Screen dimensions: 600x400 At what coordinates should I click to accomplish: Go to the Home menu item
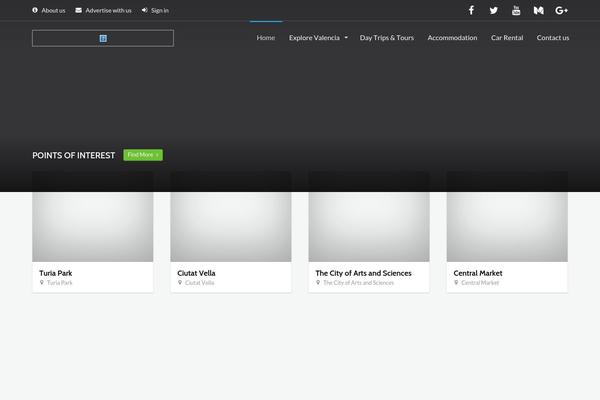pyautogui.click(x=266, y=38)
